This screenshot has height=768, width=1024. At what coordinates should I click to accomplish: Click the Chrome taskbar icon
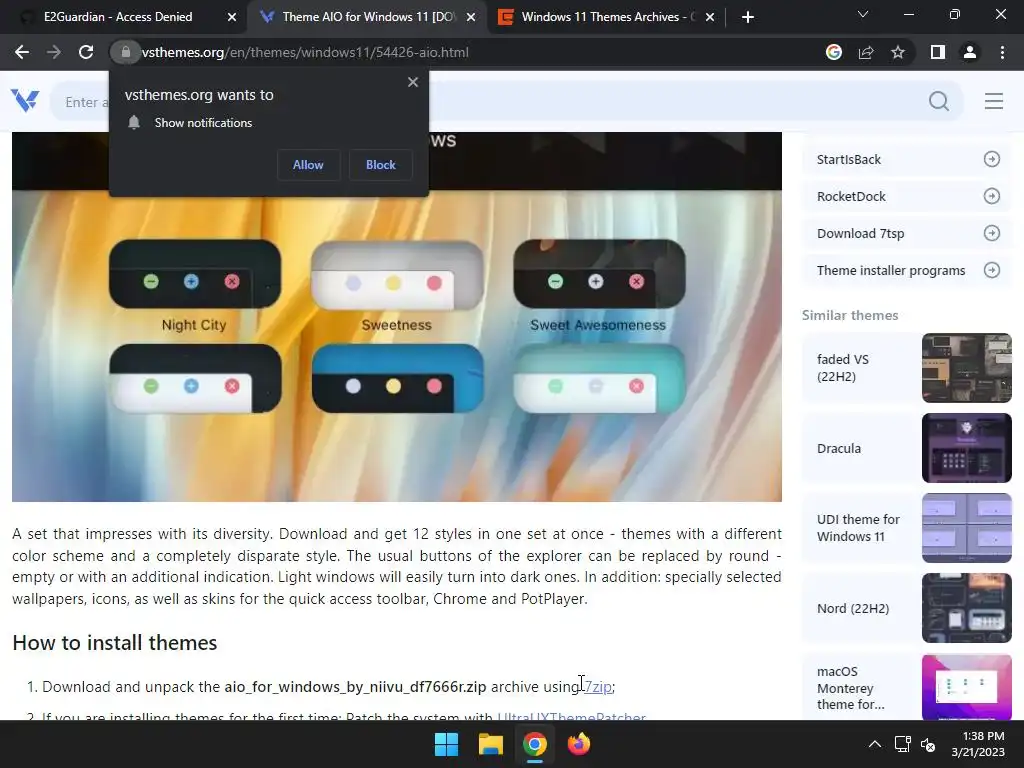[x=534, y=744]
